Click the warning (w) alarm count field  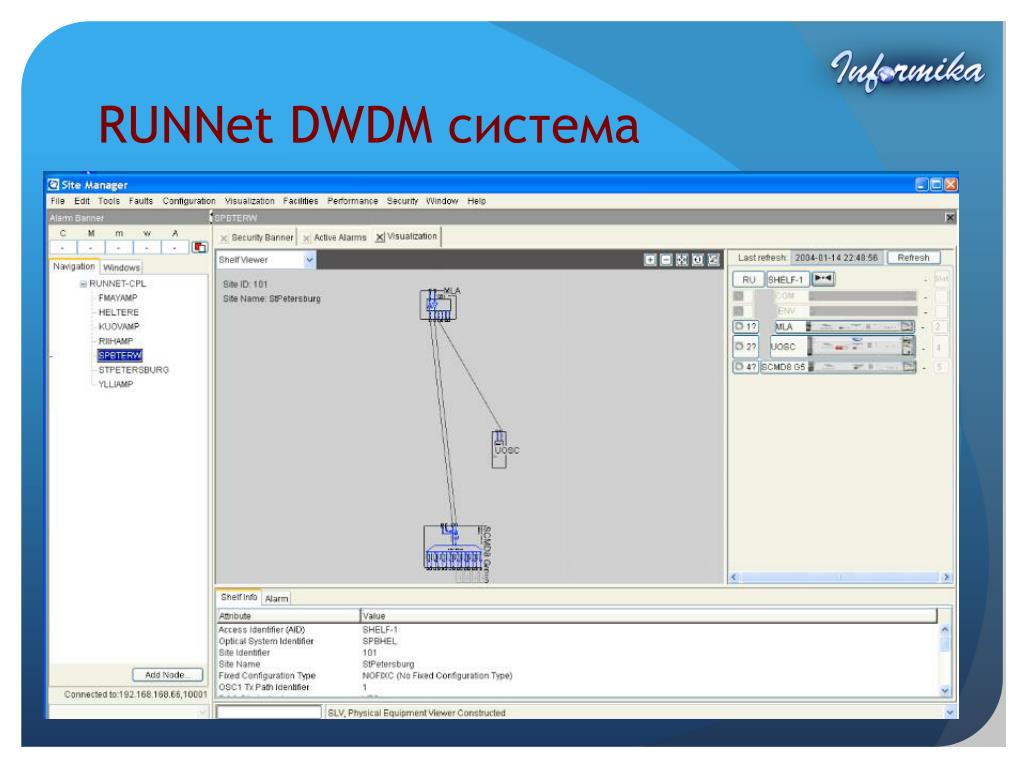tap(147, 248)
